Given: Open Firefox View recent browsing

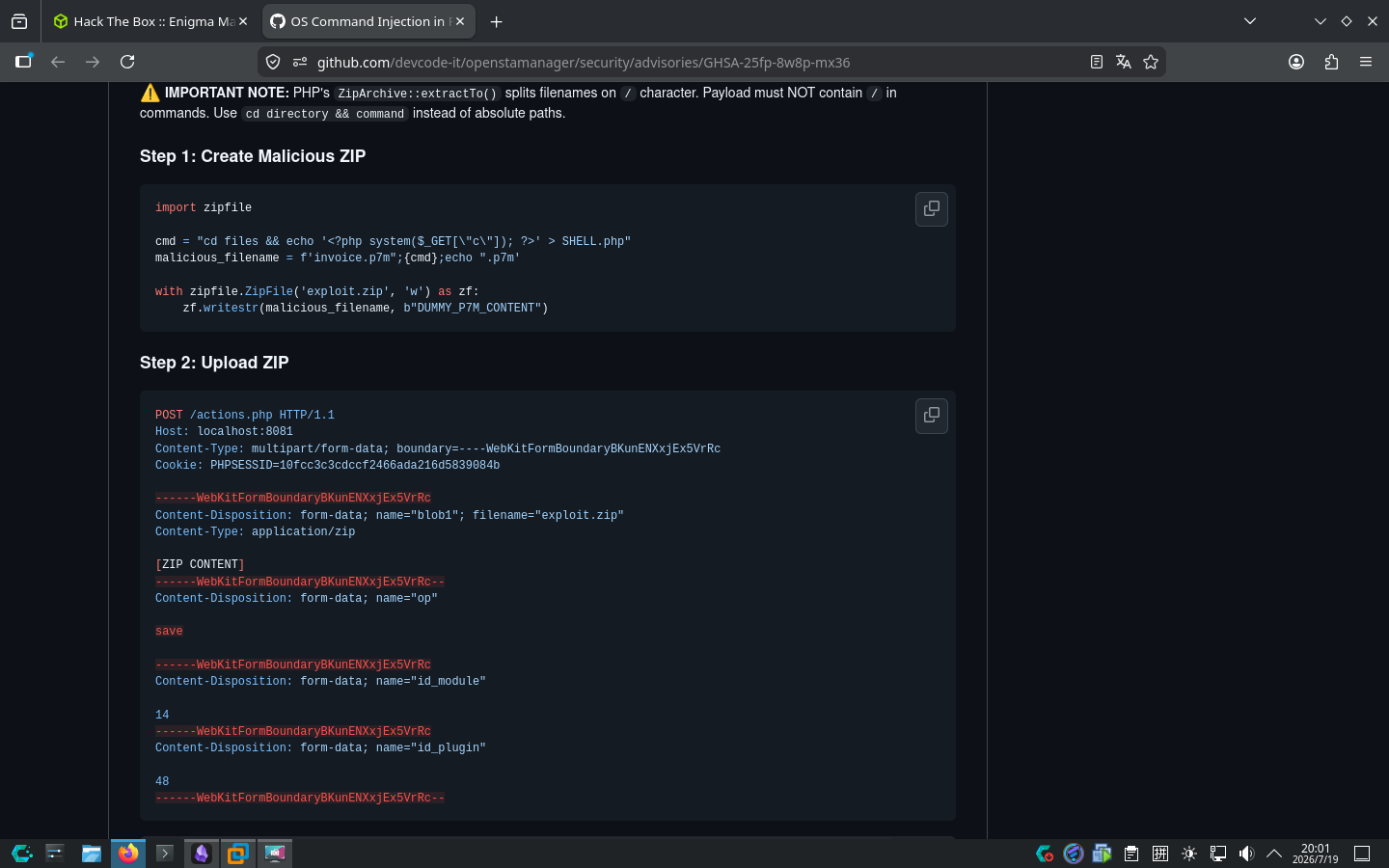Looking at the screenshot, I should [x=19, y=21].
